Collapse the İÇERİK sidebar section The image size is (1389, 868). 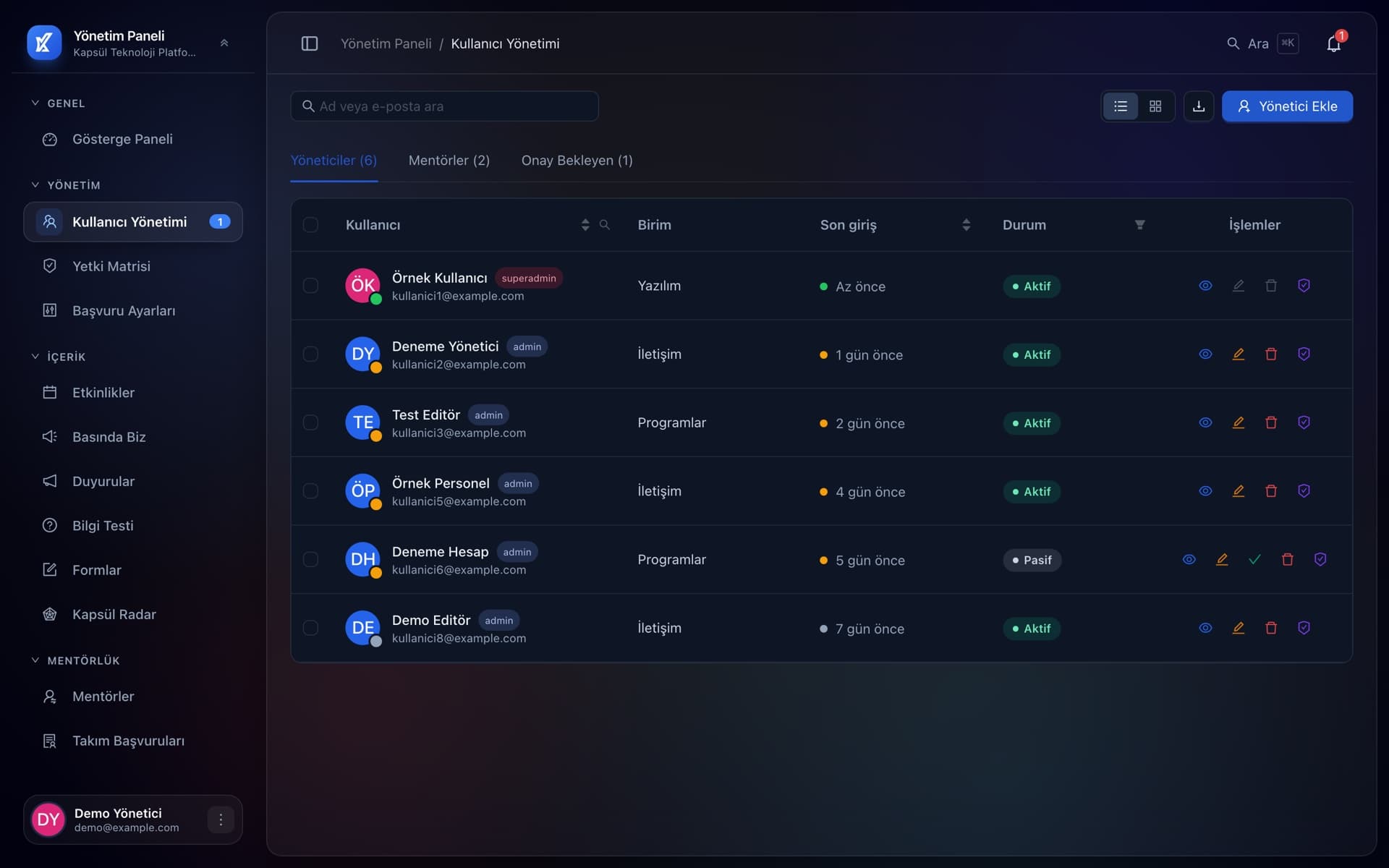tap(58, 357)
